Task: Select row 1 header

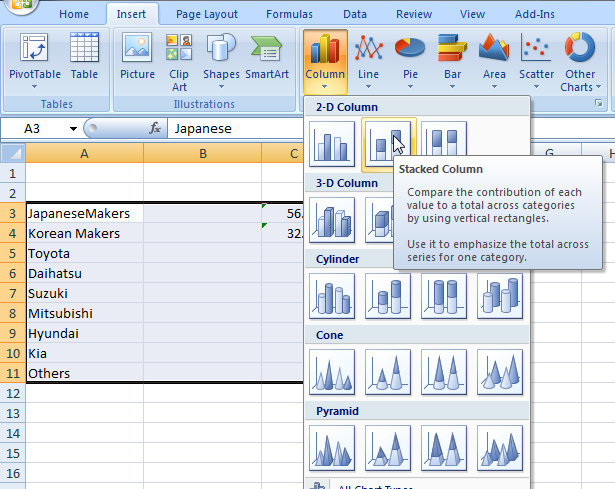Action: click(13, 173)
